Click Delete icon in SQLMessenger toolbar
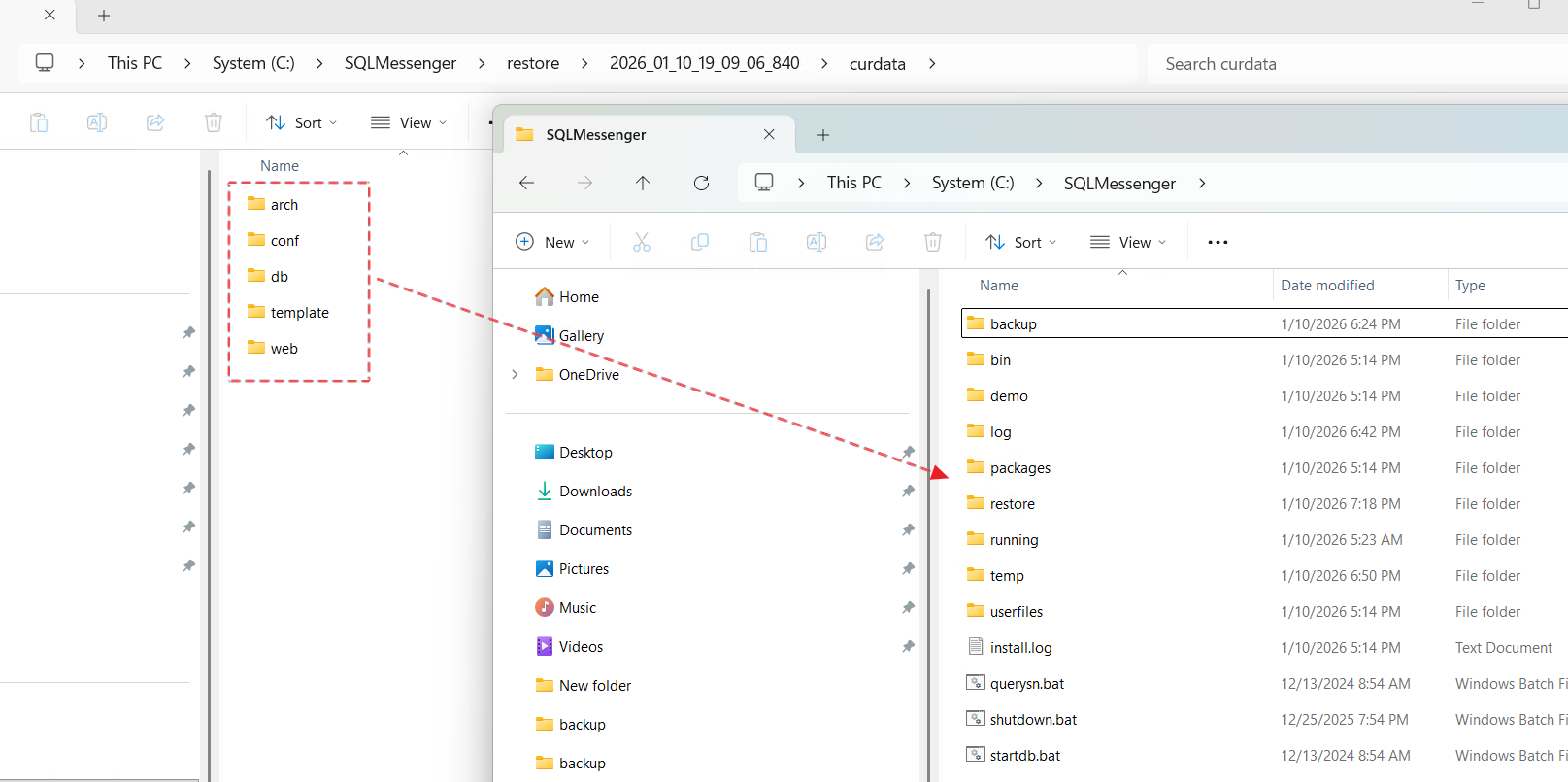The height and width of the screenshot is (782, 1568). point(933,242)
